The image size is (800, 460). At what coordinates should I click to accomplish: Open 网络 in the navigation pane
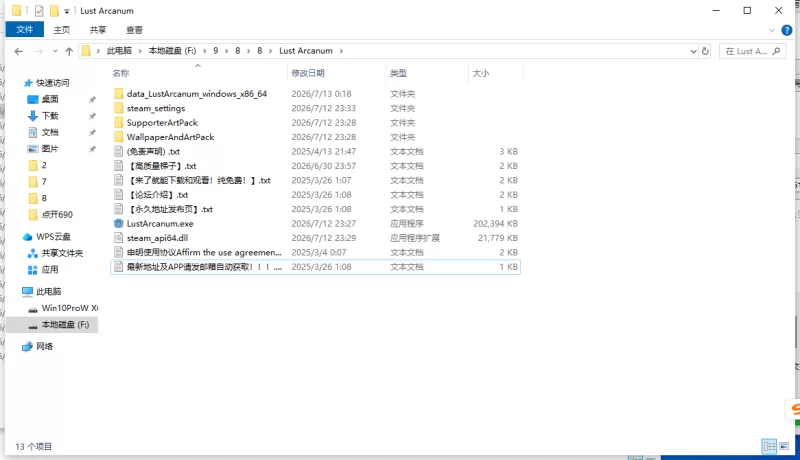44,346
